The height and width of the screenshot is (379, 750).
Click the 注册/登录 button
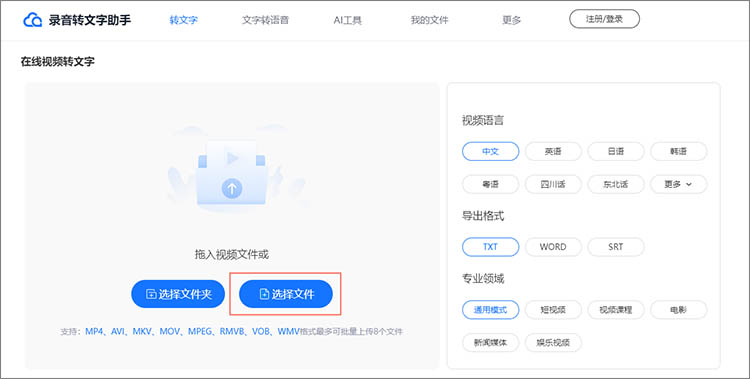pyautogui.click(x=604, y=19)
